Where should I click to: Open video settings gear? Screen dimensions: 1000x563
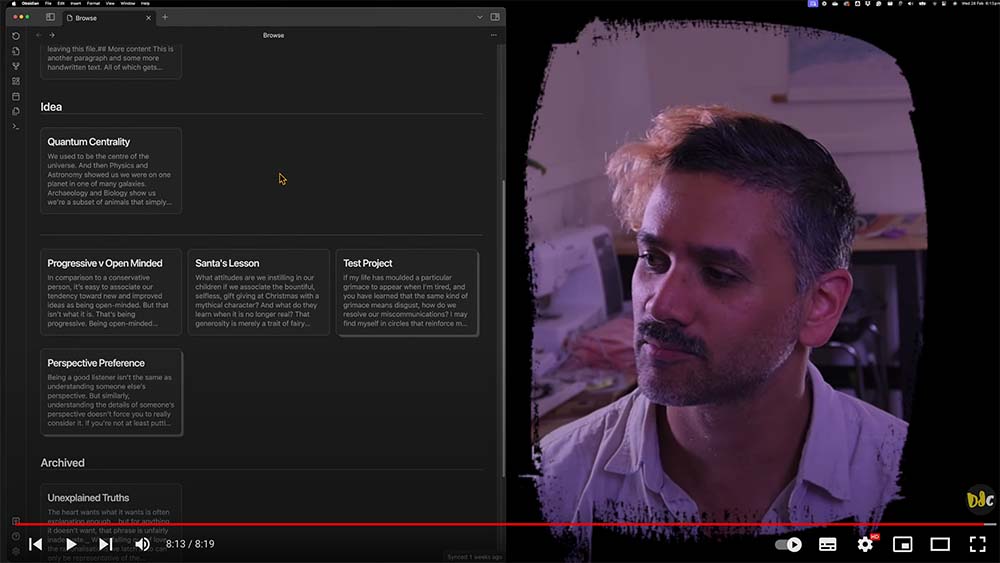pyautogui.click(x=865, y=544)
